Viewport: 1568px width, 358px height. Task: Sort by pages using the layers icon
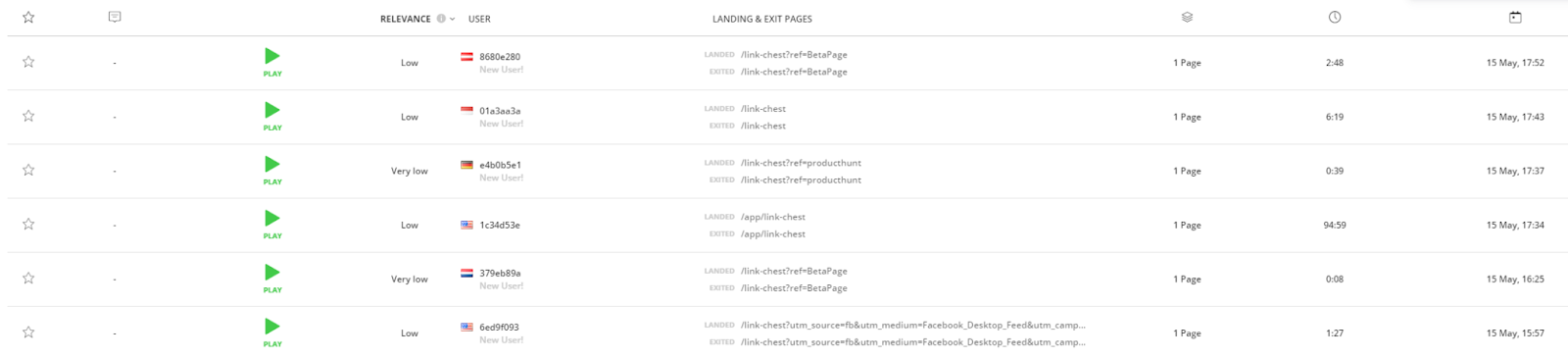point(1187,18)
